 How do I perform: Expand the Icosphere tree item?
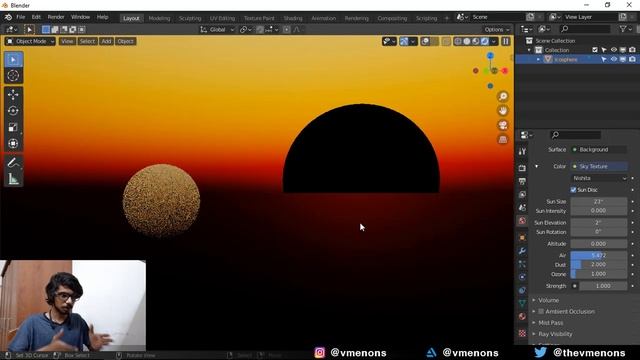(538, 60)
